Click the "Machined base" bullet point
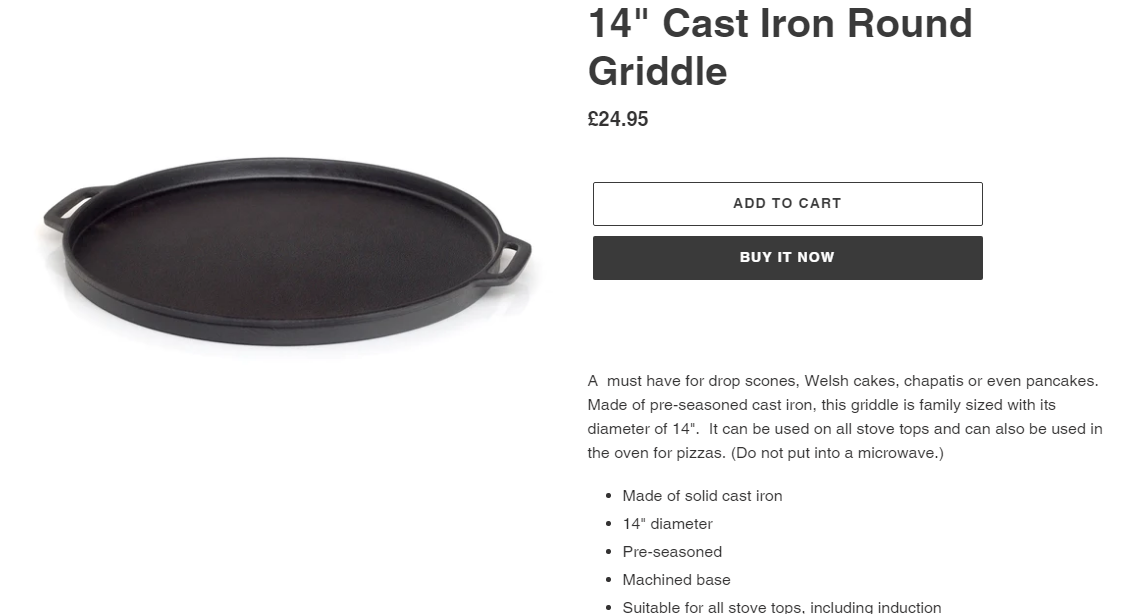This screenshot has width=1141, height=614. coord(676,580)
